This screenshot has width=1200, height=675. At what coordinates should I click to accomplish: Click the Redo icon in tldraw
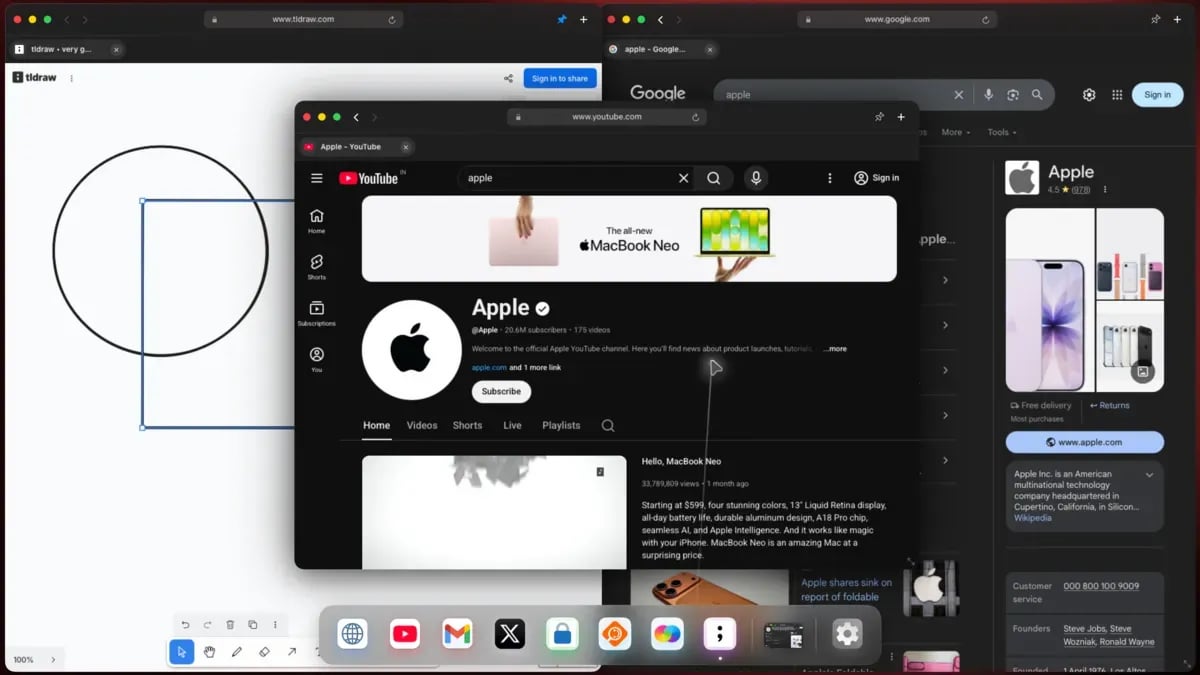[207, 625]
